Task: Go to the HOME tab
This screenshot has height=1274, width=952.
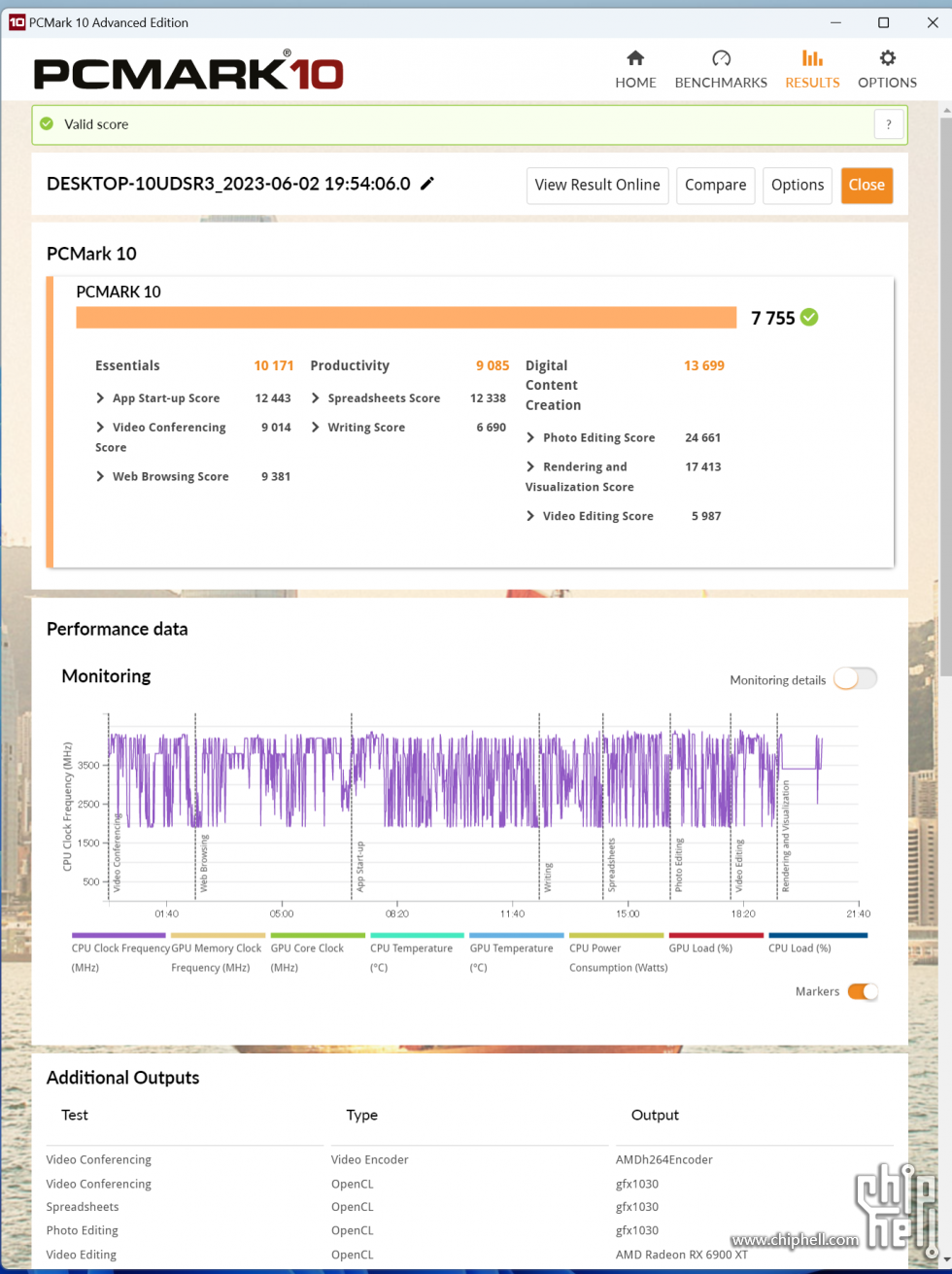Action: click(635, 70)
